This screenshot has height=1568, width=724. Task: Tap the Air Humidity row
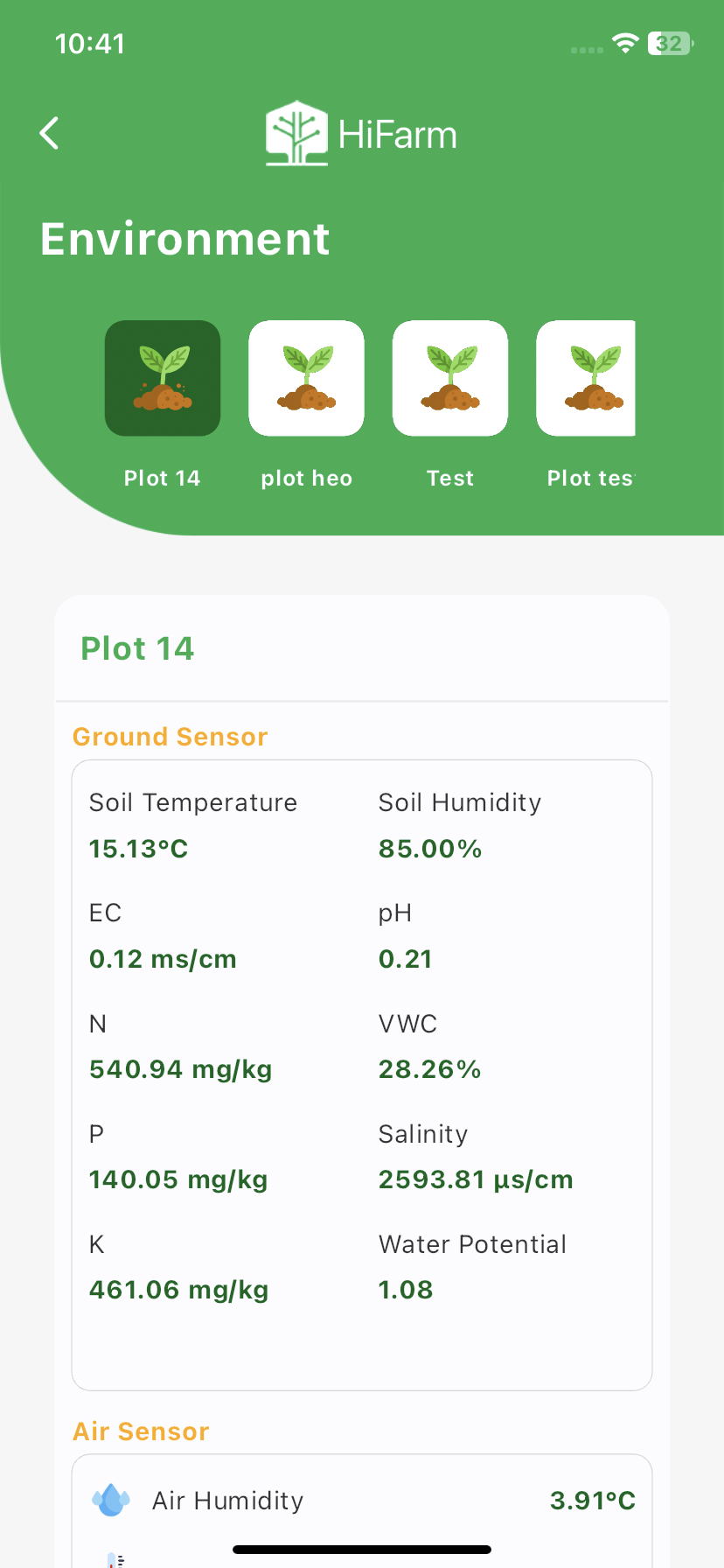[x=362, y=1501]
